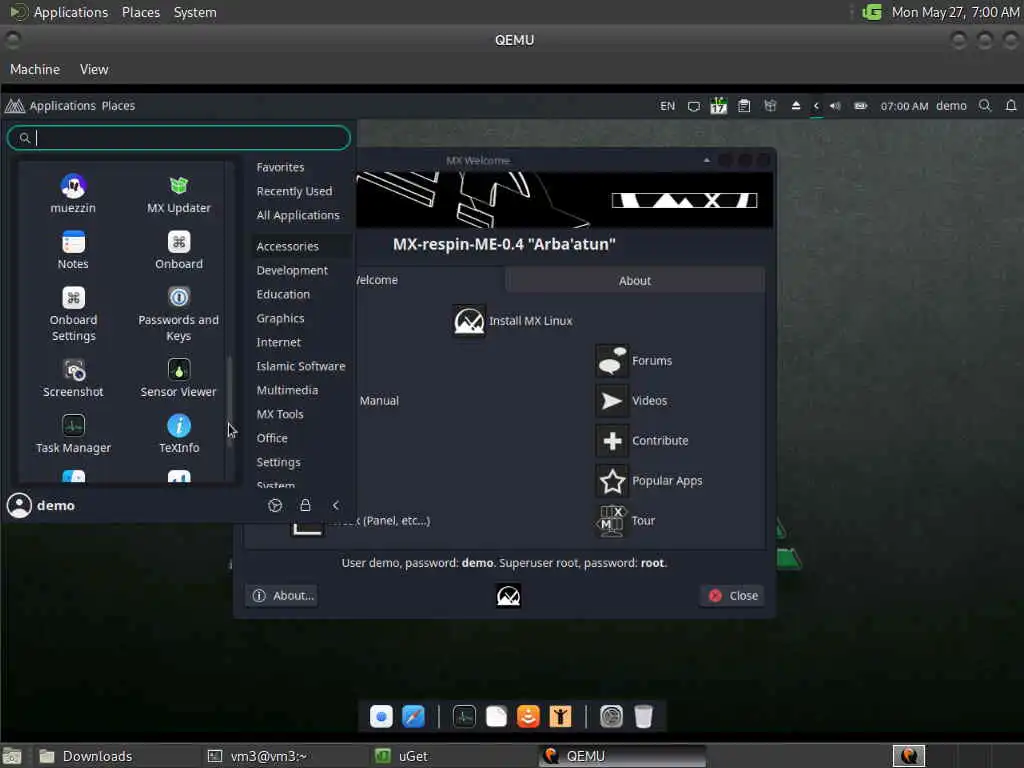
Task: Open the QEMU View menu
Action: pos(94,69)
